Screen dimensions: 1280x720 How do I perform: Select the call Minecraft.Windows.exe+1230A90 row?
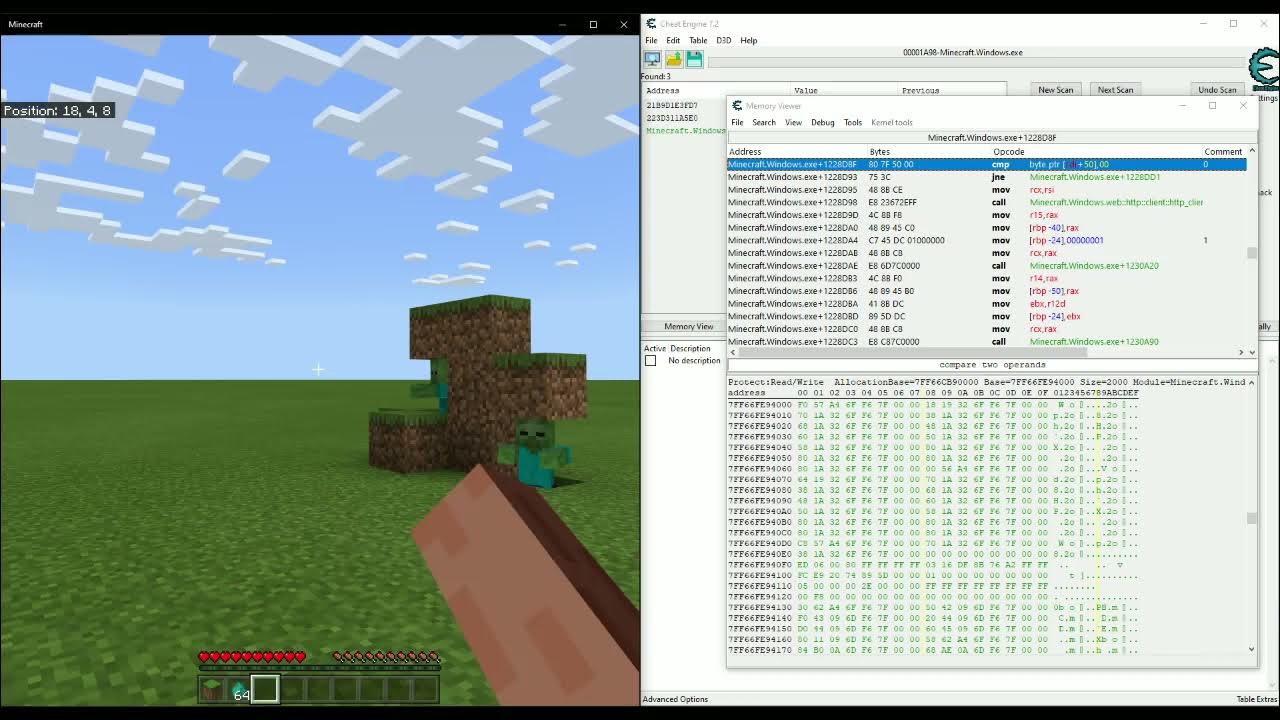(x=986, y=342)
